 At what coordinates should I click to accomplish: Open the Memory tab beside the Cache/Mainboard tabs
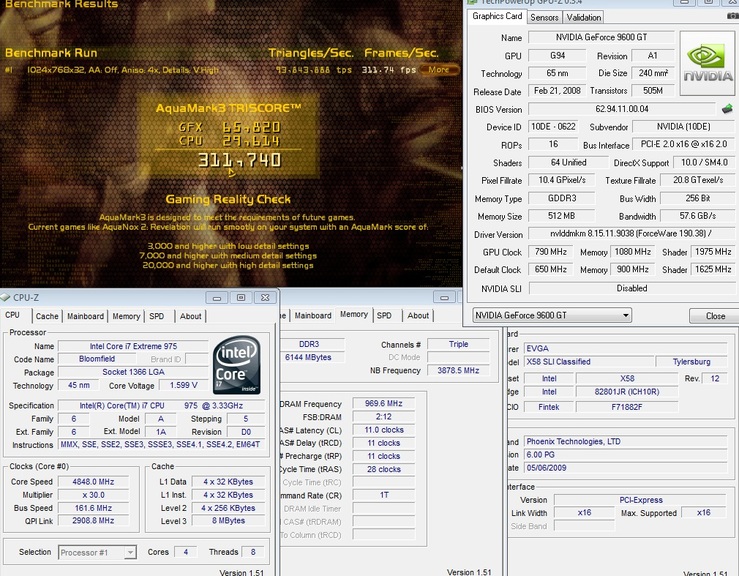[x=126, y=316]
